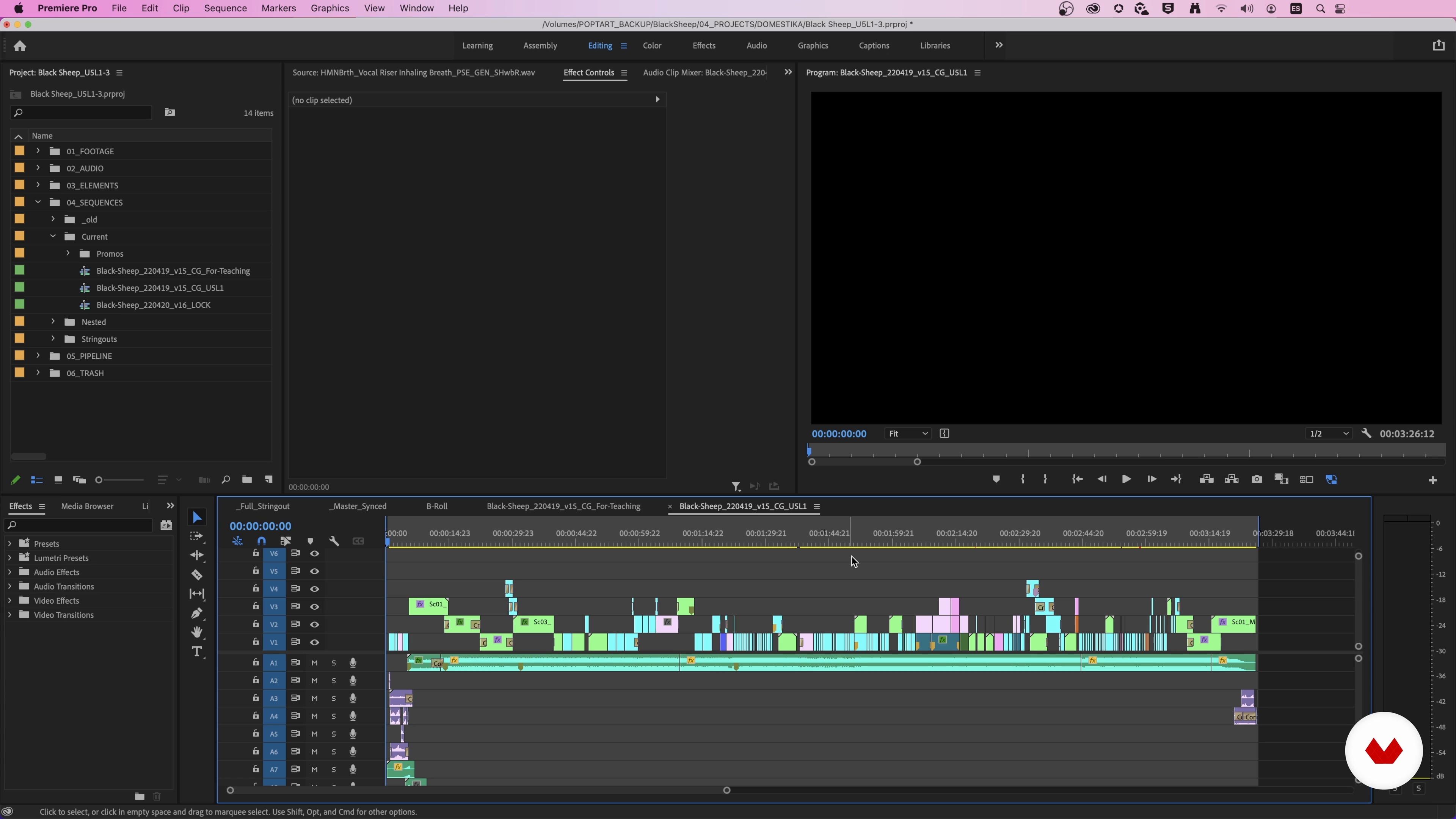Click the New Bin icon in Project panel

point(246,480)
